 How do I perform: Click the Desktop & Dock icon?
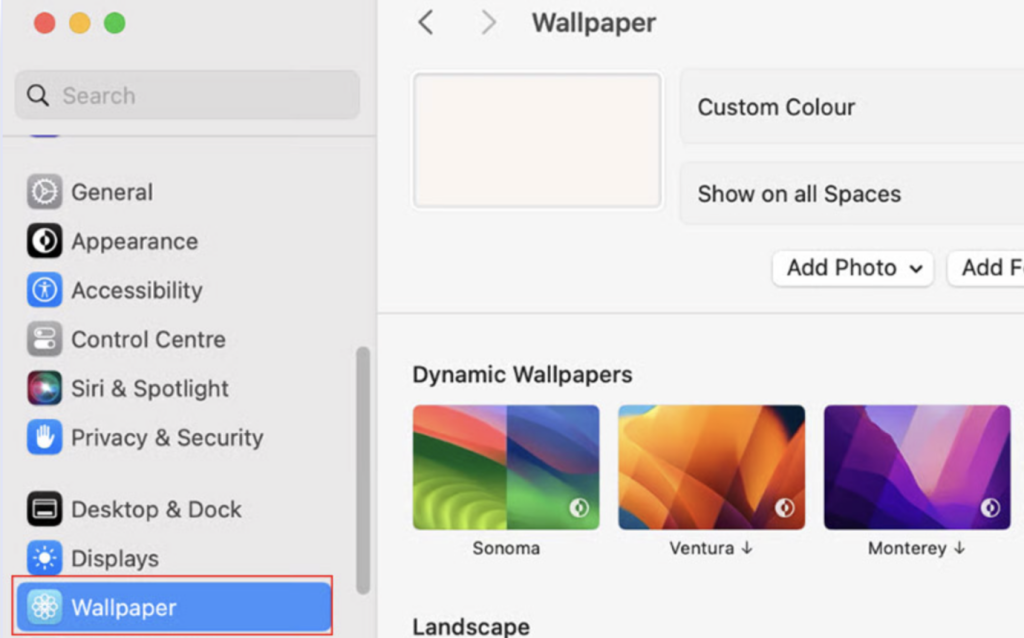pyautogui.click(x=44, y=509)
